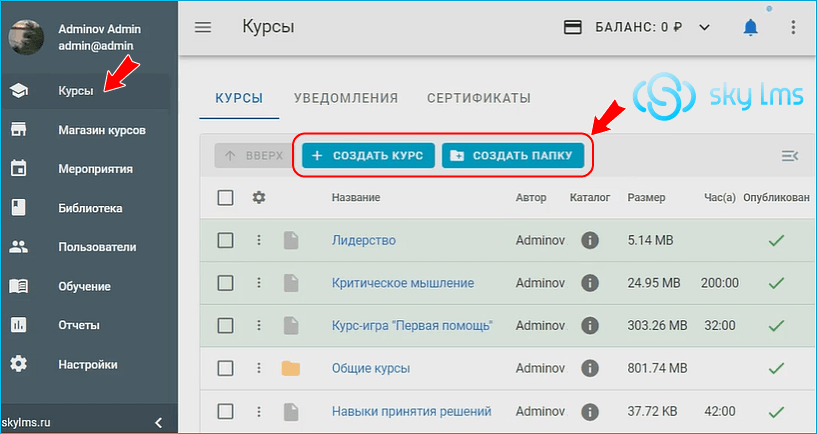The image size is (817, 434).
Task: Click the Критическое мышление document icon
Action: tap(291, 283)
